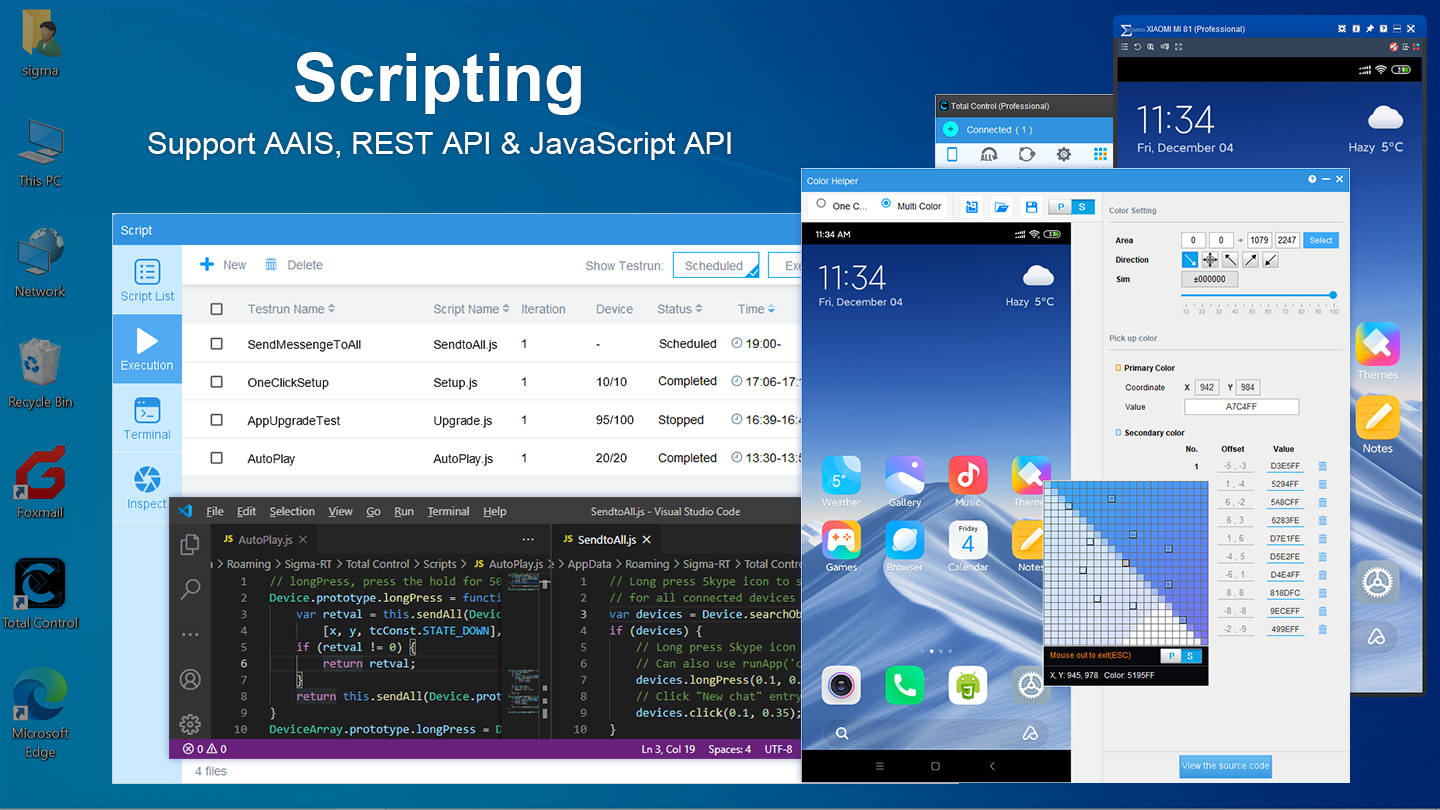Toggle the select-all header checkbox
The image size is (1440, 810).
click(217, 309)
